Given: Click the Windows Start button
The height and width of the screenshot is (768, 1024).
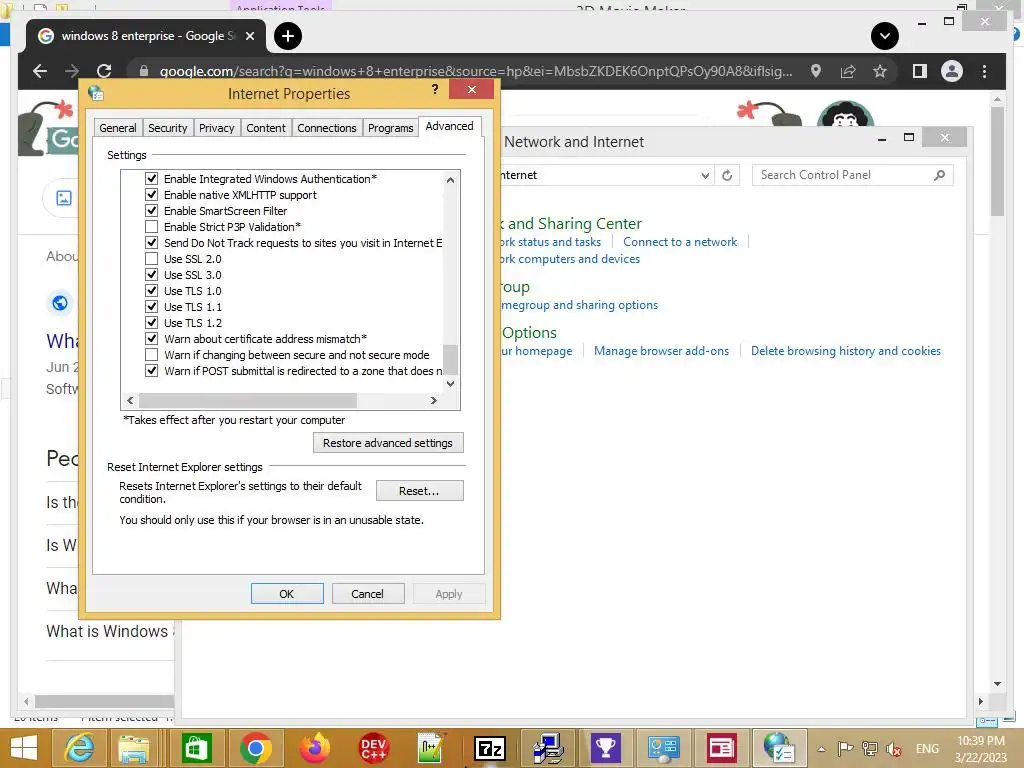Looking at the screenshot, I should 24,748.
